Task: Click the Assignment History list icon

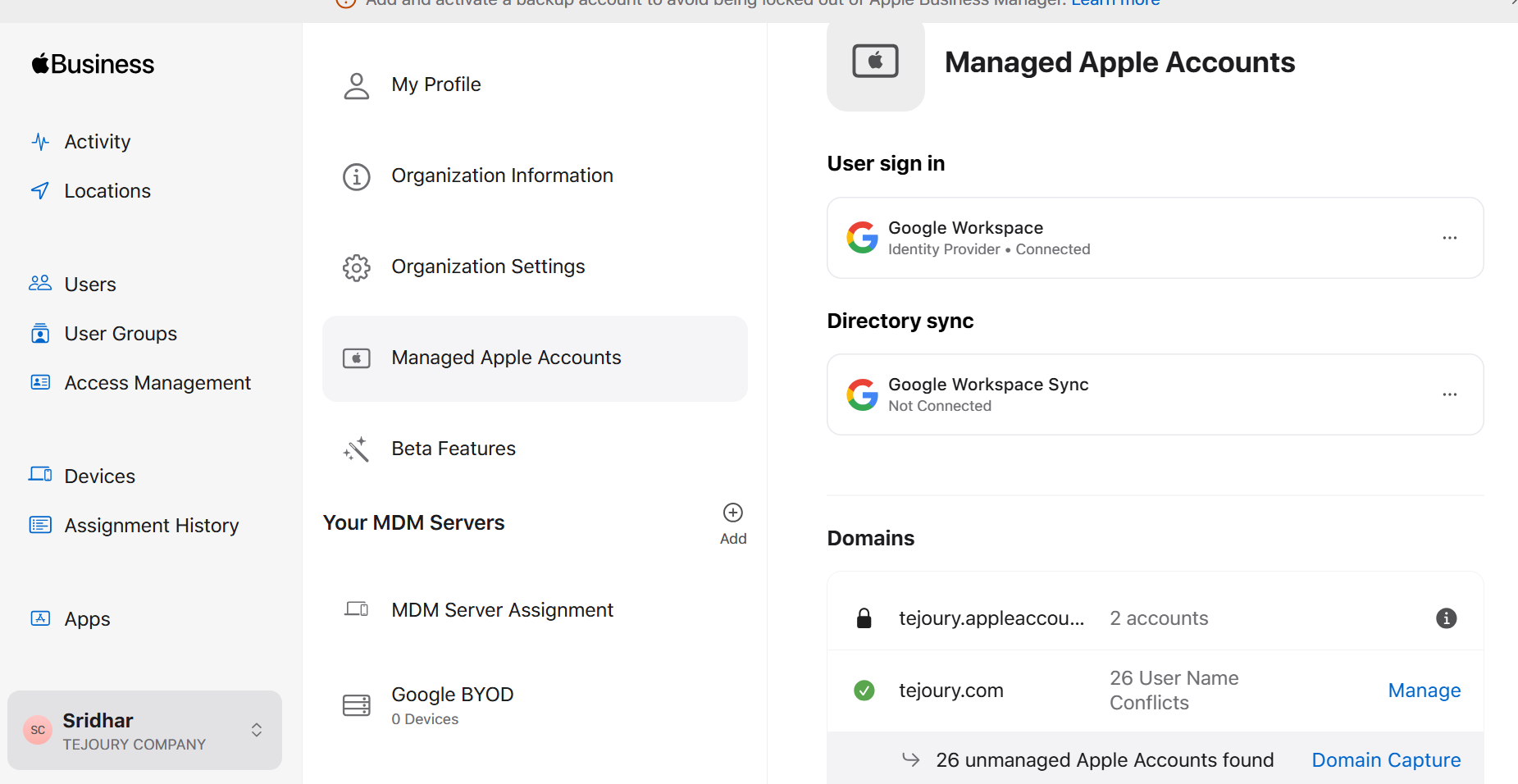Action: (40, 525)
